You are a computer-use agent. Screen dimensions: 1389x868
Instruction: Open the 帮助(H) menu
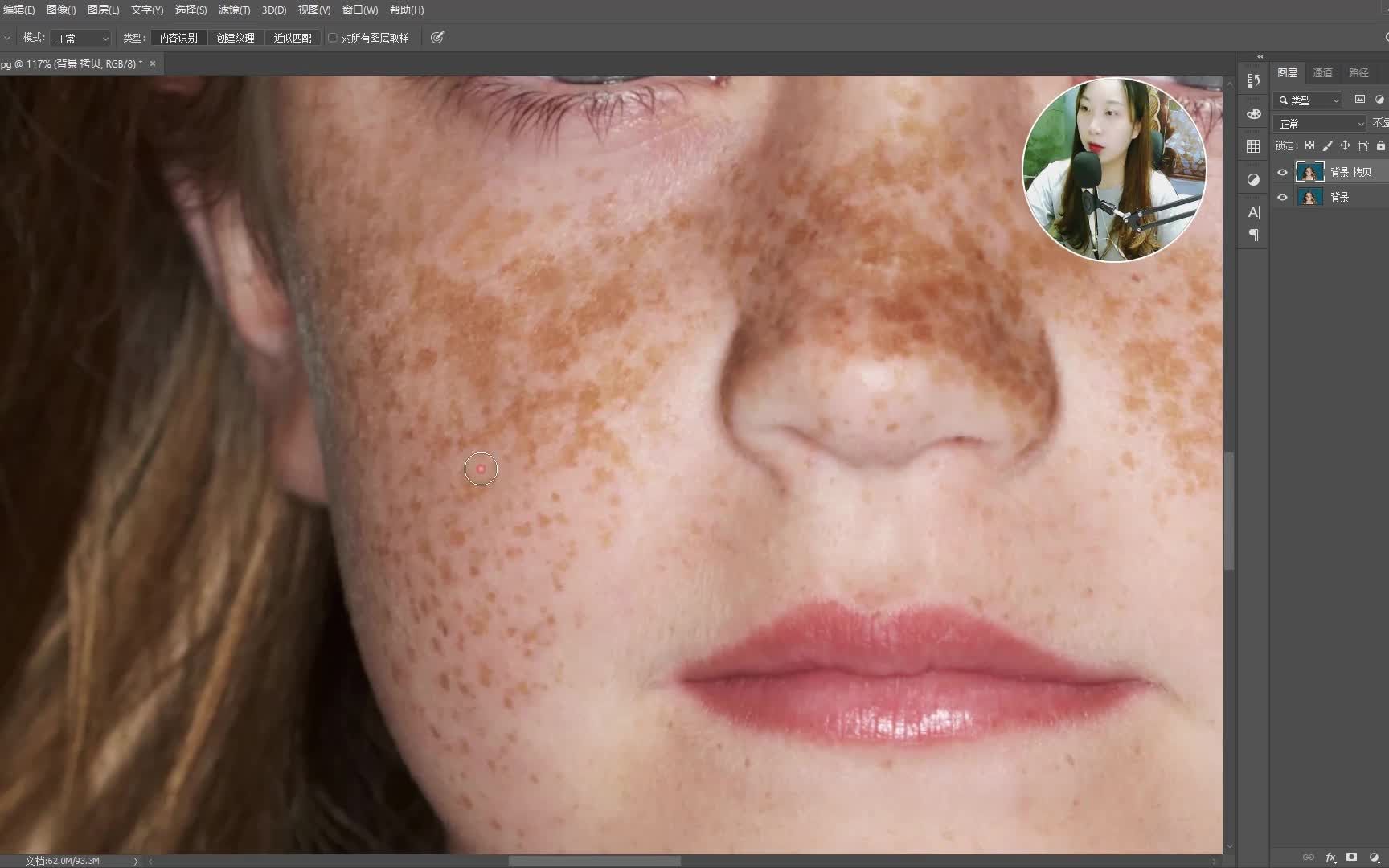(x=407, y=10)
